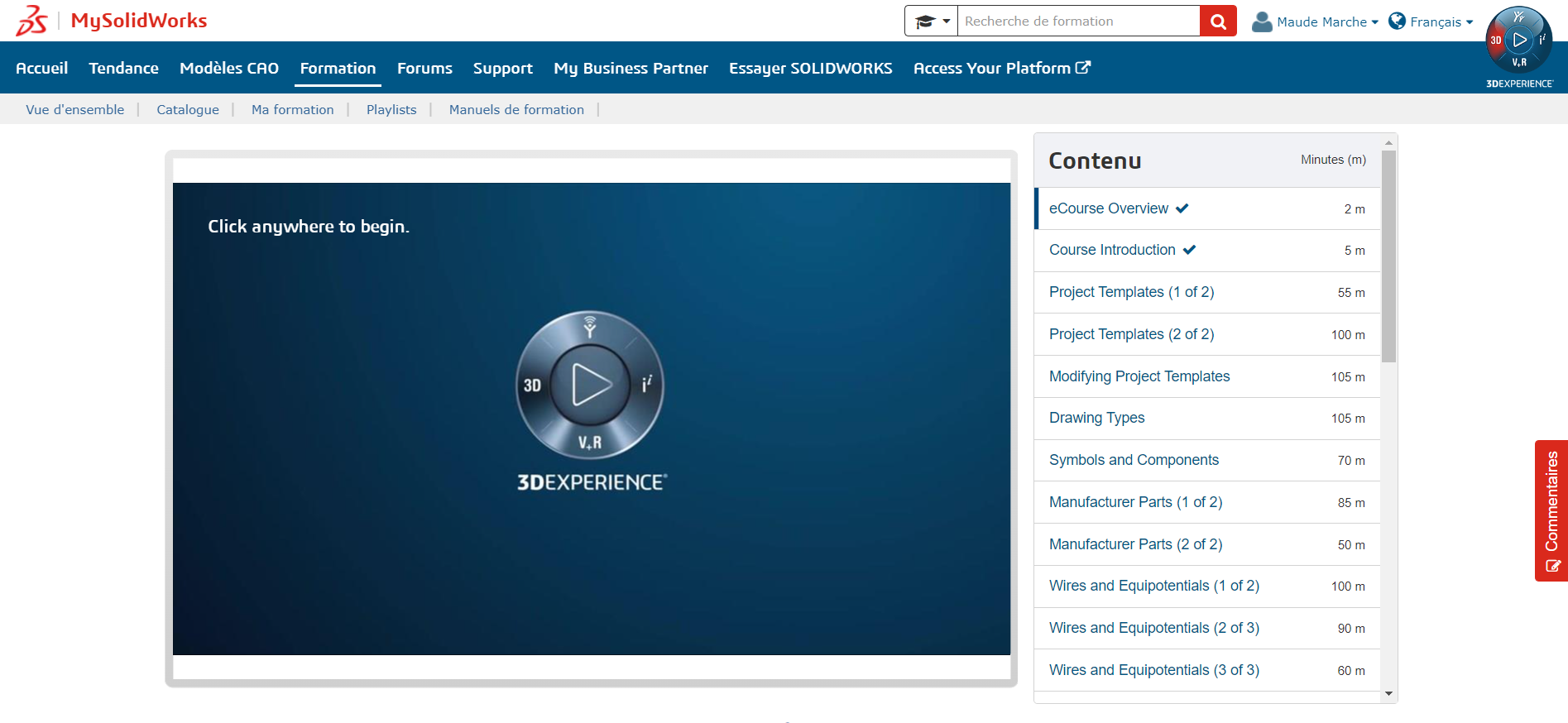Select the completed eCourse Overview lesson

(1108, 208)
